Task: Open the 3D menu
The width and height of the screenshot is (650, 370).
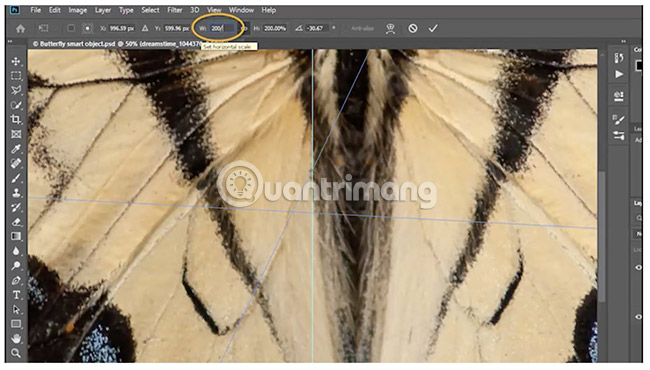Action: point(195,10)
